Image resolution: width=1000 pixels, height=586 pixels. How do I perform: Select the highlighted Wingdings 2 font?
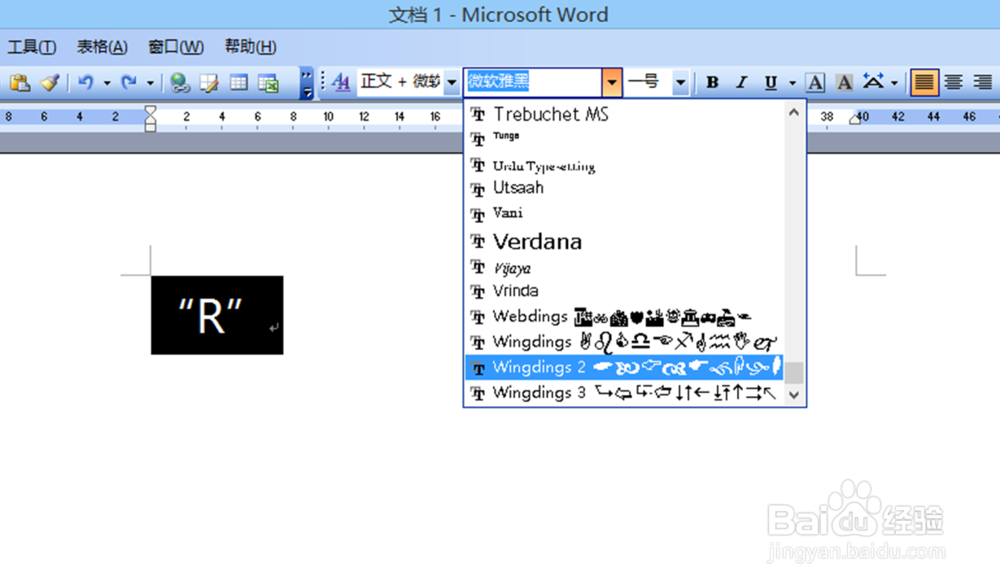(x=624, y=367)
